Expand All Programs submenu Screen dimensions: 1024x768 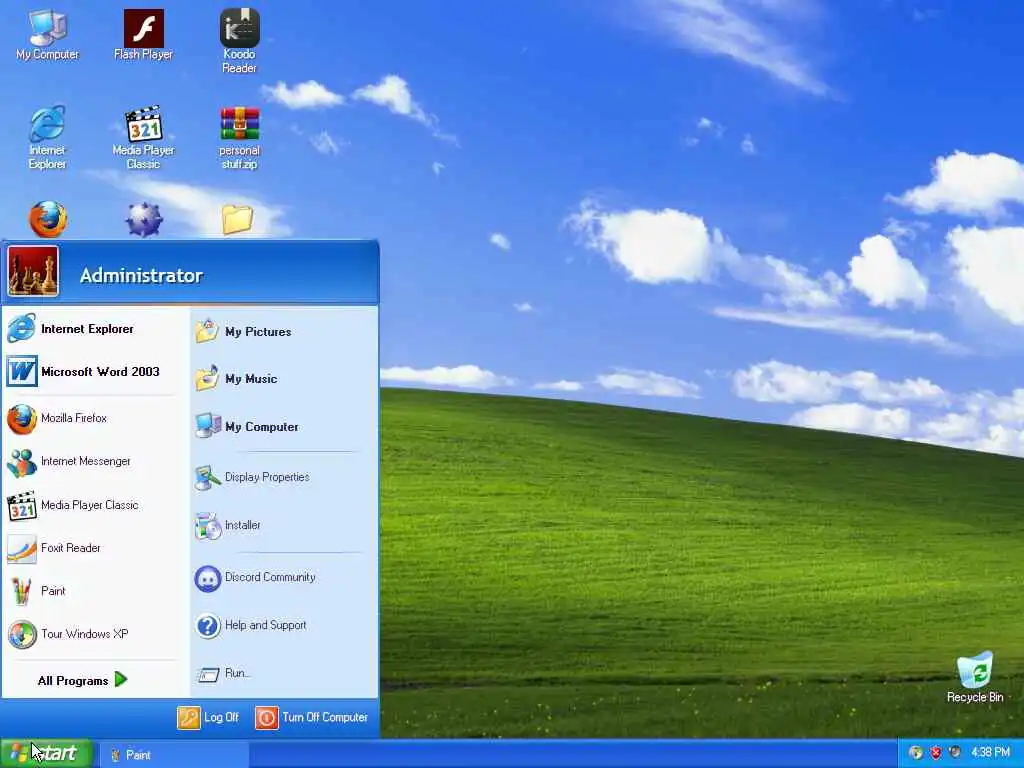click(x=83, y=680)
